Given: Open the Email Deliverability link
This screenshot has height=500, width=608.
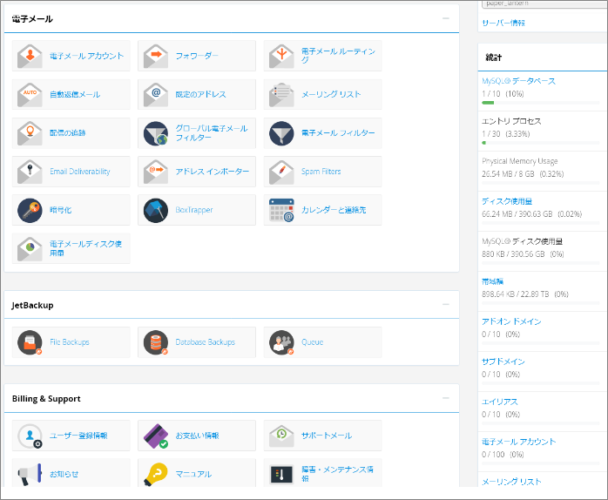Looking at the screenshot, I should click(80, 172).
